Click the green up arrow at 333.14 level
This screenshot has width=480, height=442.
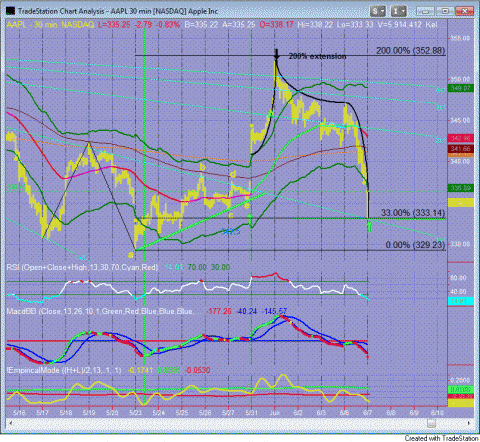coord(369,227)
